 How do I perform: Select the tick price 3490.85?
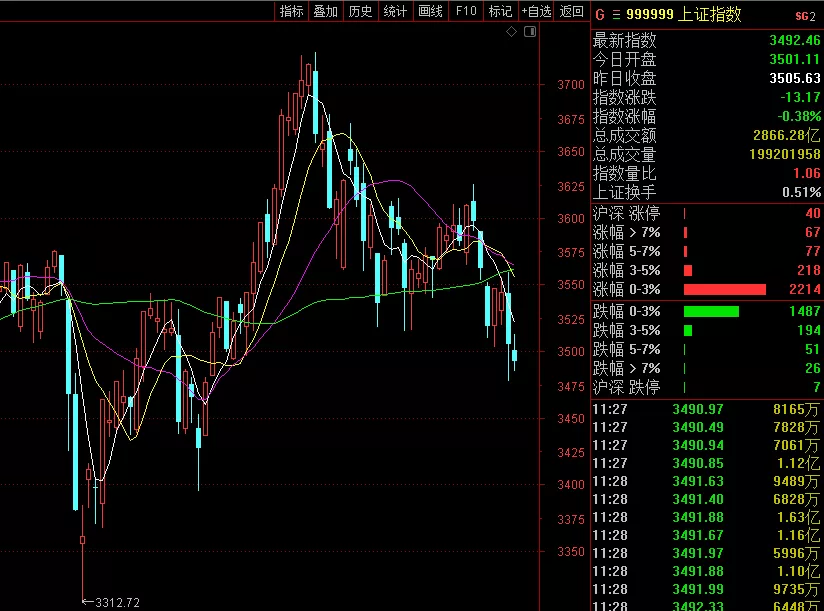click(698, 463)
